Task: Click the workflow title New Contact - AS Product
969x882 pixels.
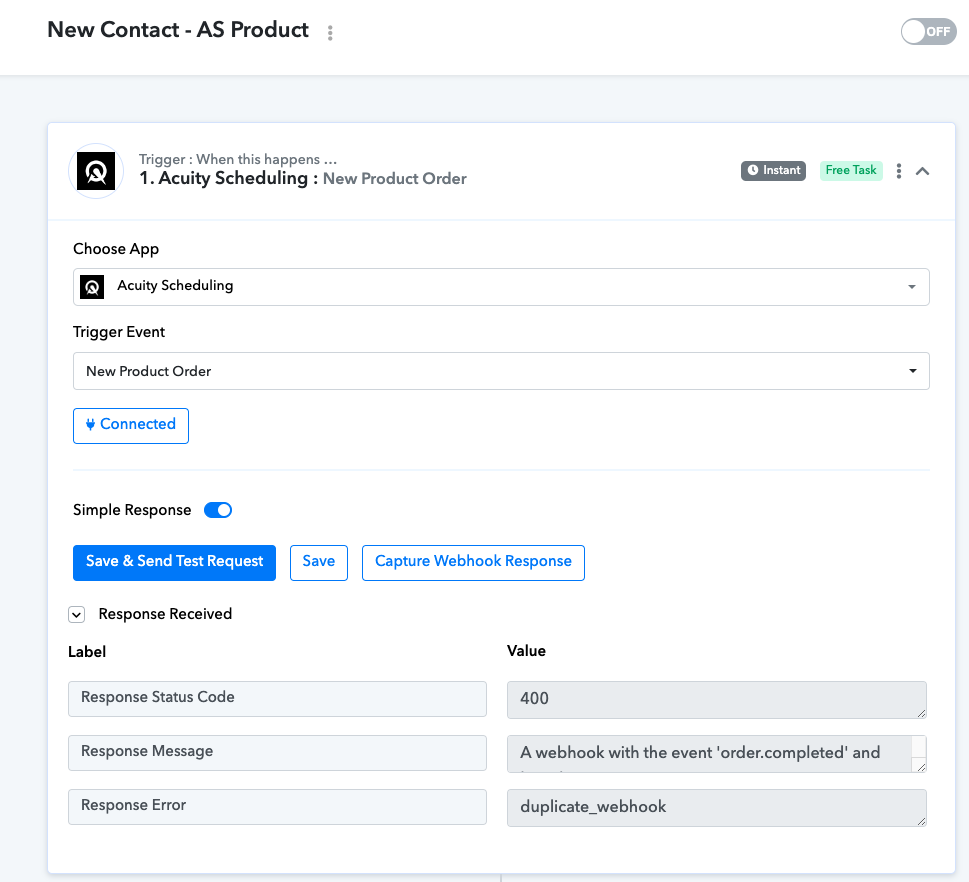Action: point(178,30)
